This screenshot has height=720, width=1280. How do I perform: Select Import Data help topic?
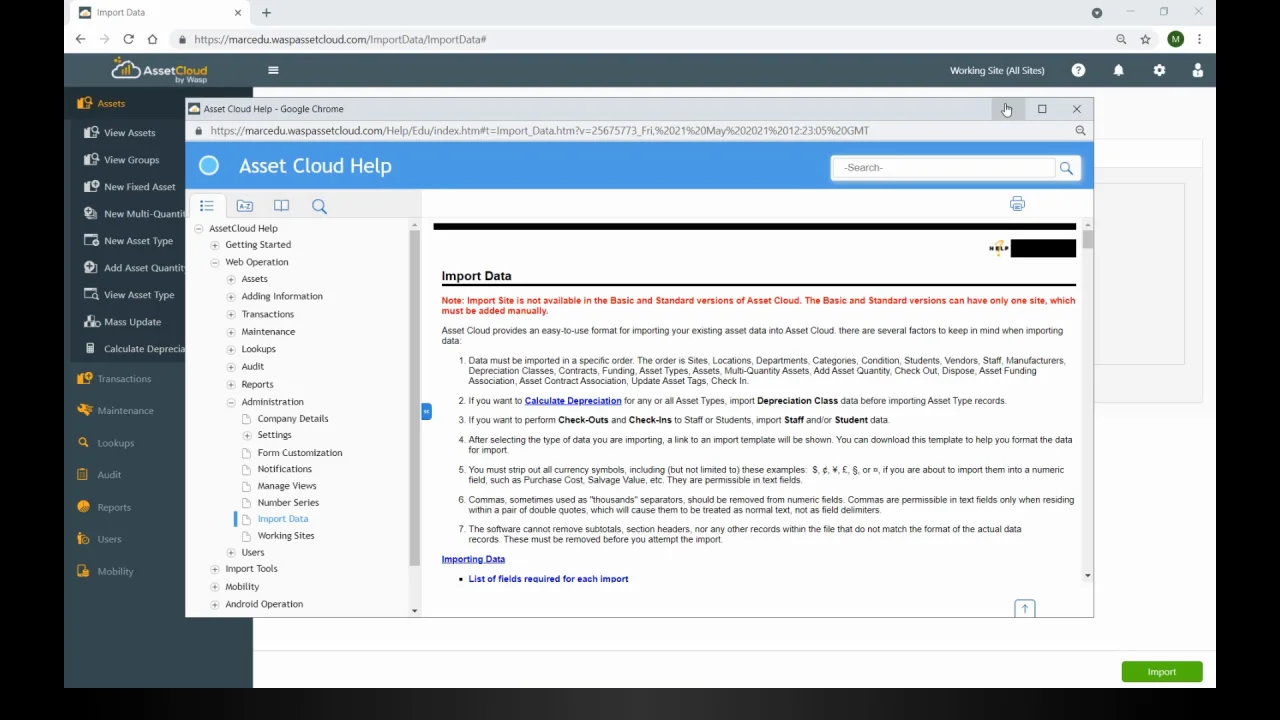click(282, 518)
